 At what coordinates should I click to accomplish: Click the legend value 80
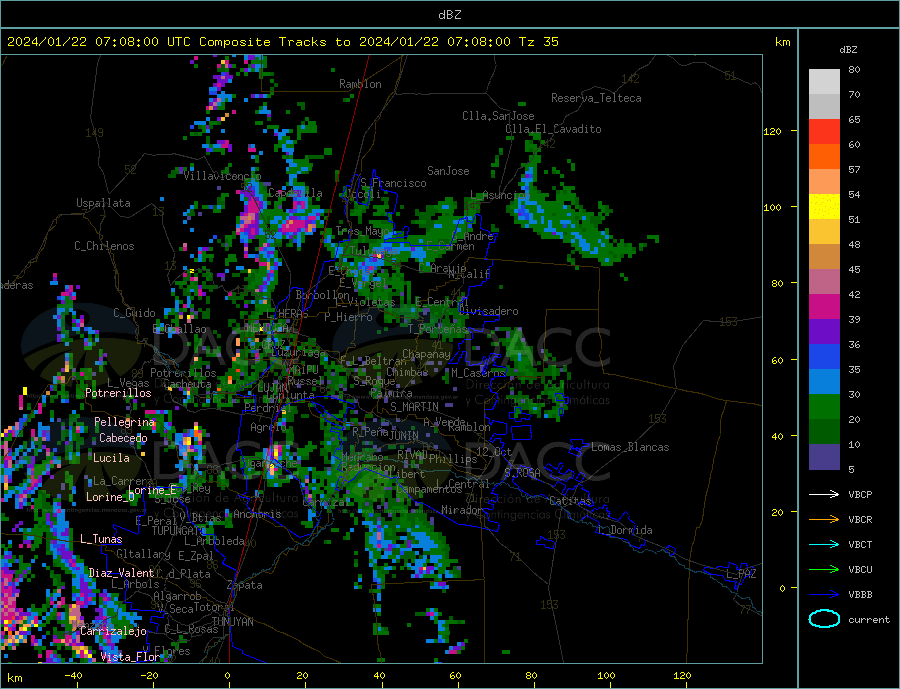[854, 69]
